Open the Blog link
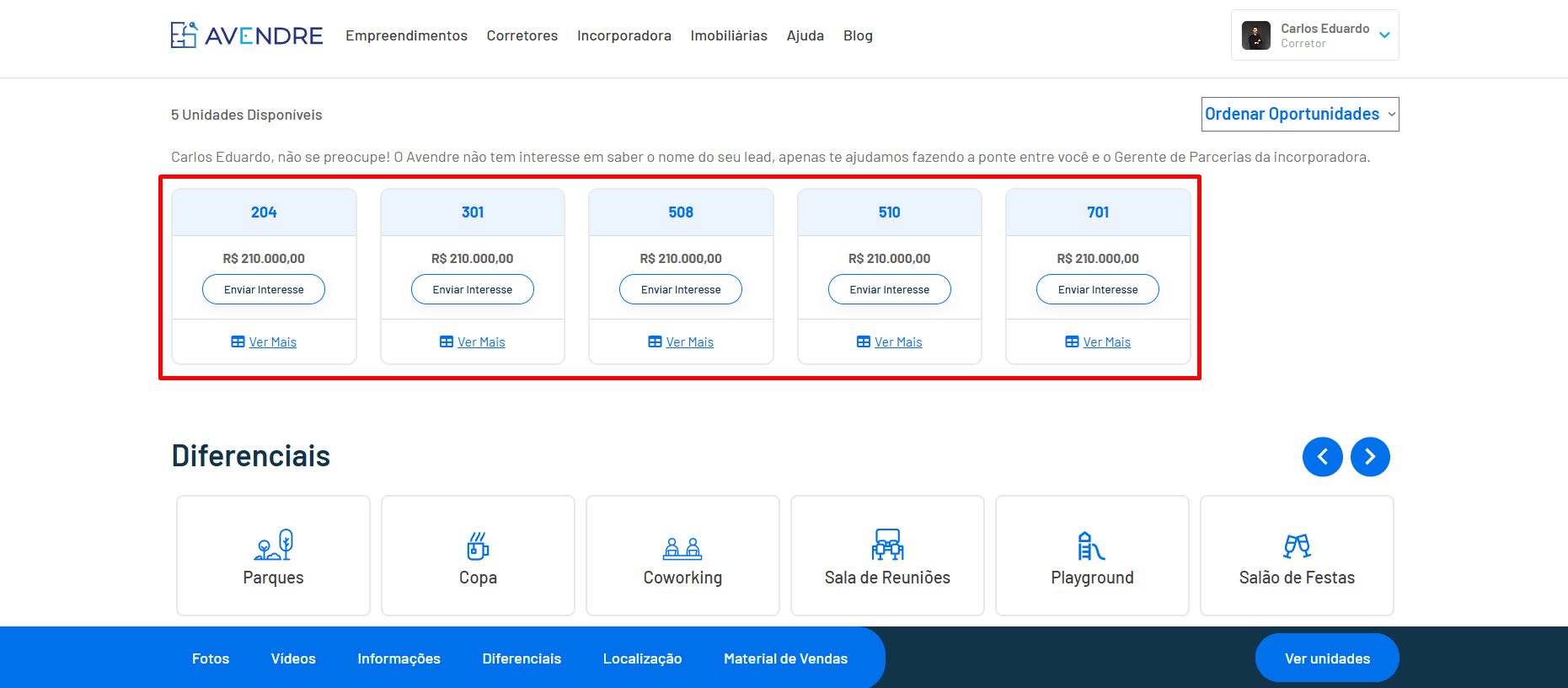1568x688 pixels. tap(858, 35)
